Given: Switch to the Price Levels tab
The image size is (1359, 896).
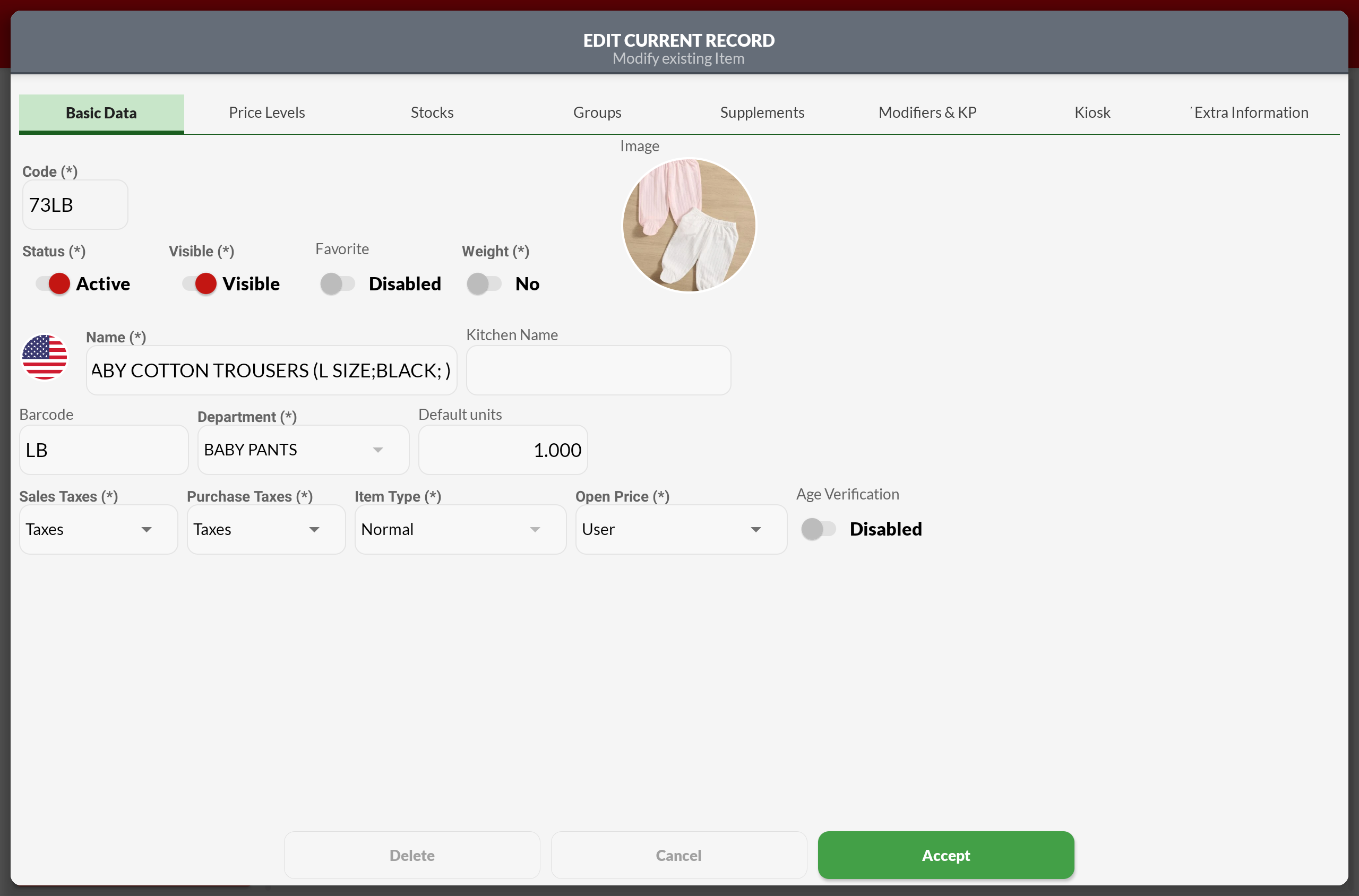Looking at the screenshot, I should coord(267,113).
